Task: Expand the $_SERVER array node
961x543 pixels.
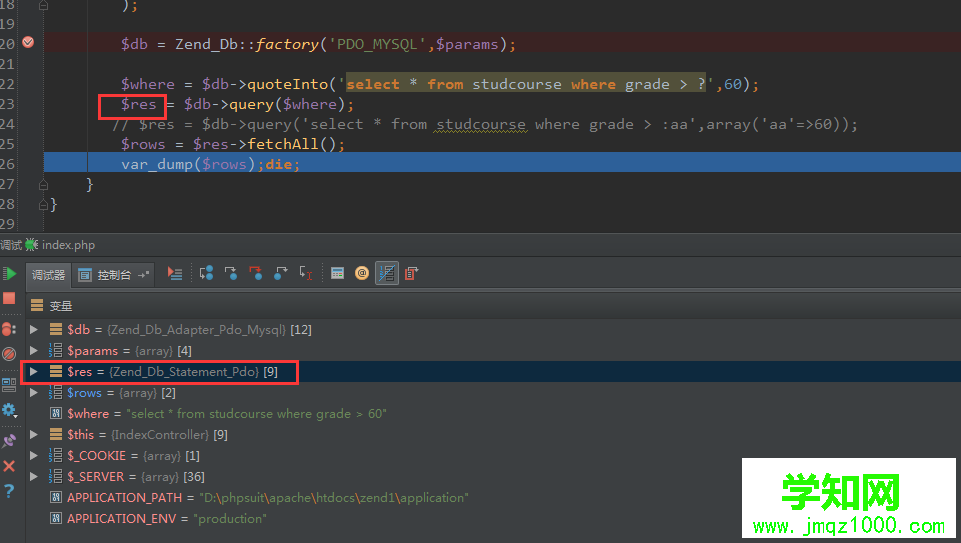Action: tap(34, 476)
